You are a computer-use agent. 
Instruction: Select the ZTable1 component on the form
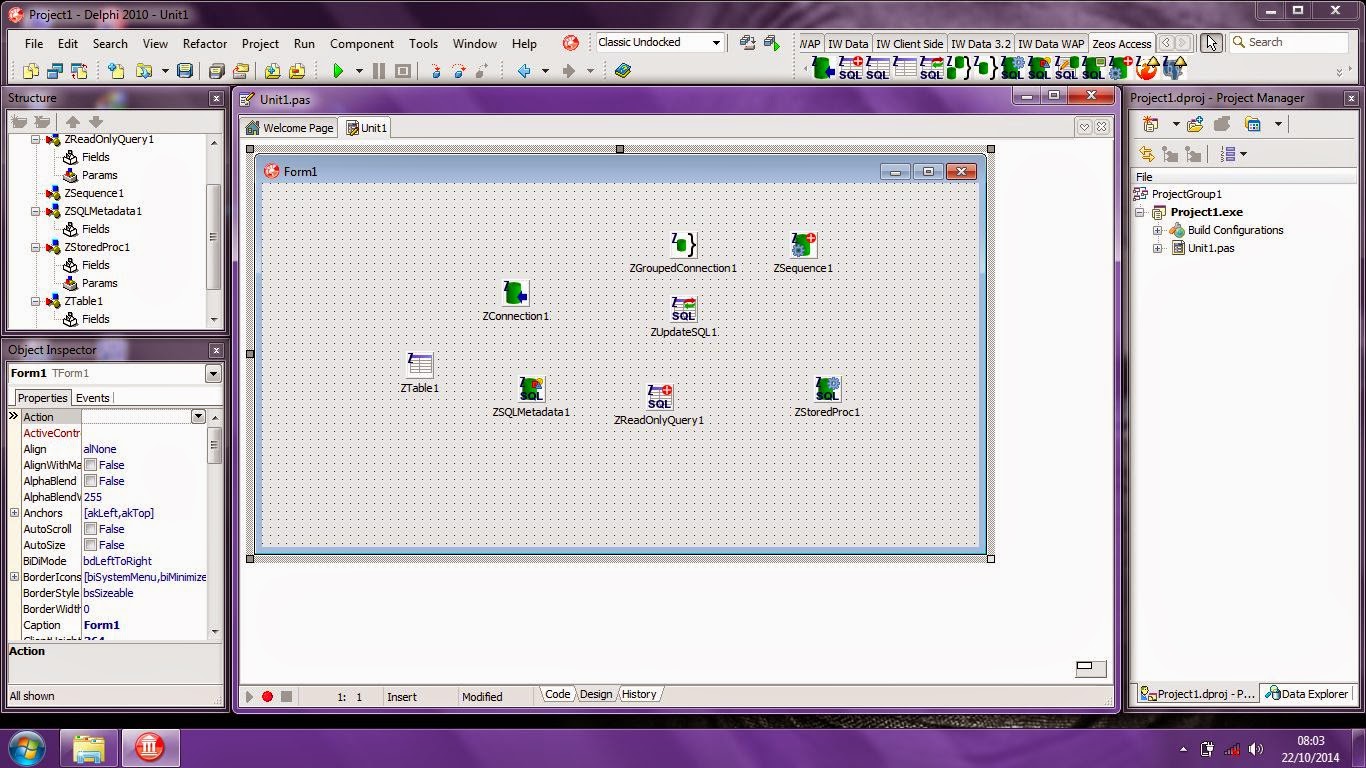pyautogui.click(x=420, y=365)
